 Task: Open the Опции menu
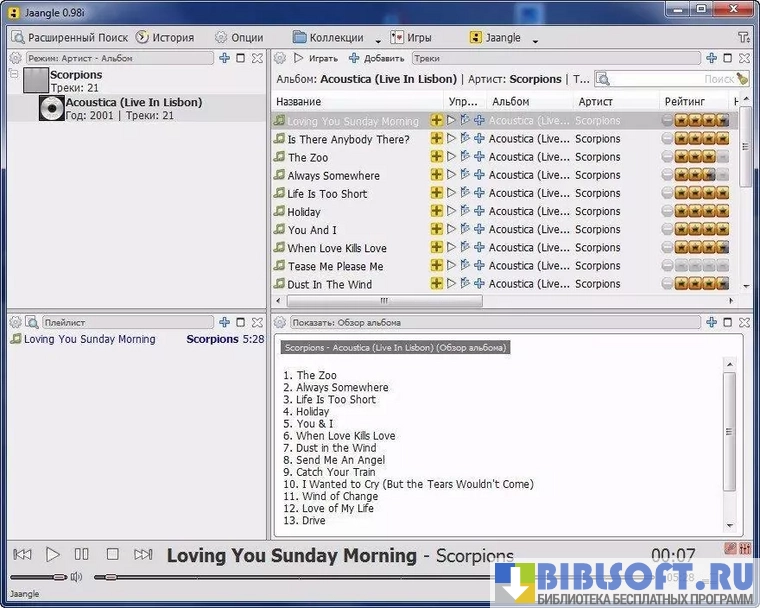(239, 37)
